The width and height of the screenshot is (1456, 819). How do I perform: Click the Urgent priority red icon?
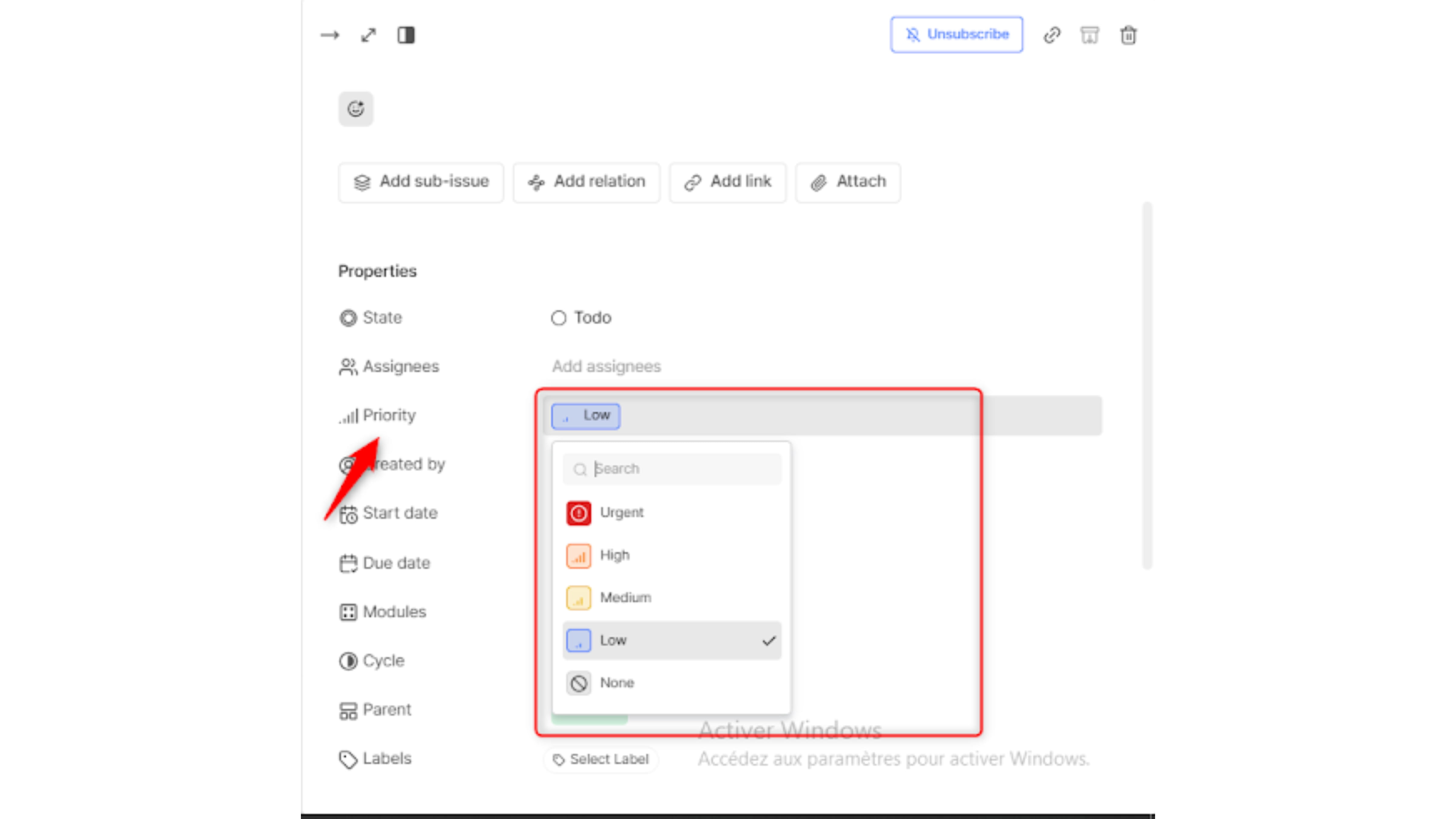click(578, 513)
